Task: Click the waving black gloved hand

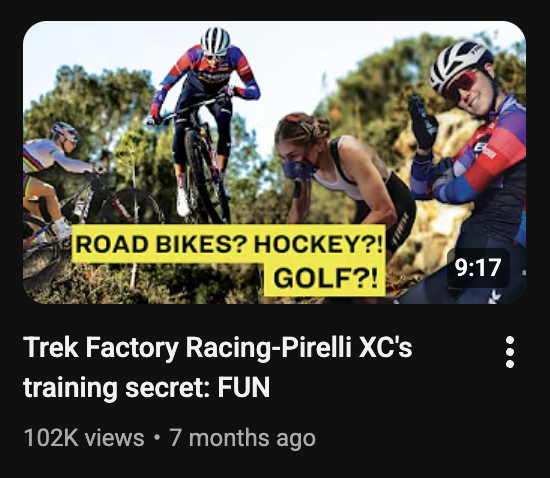Action: pyautogui.click(x=423, y=121)
